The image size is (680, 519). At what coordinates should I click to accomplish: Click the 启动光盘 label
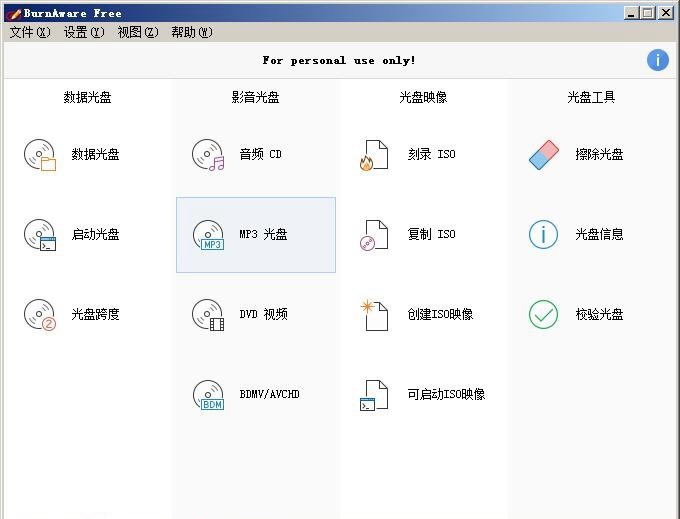click(95, 235)
